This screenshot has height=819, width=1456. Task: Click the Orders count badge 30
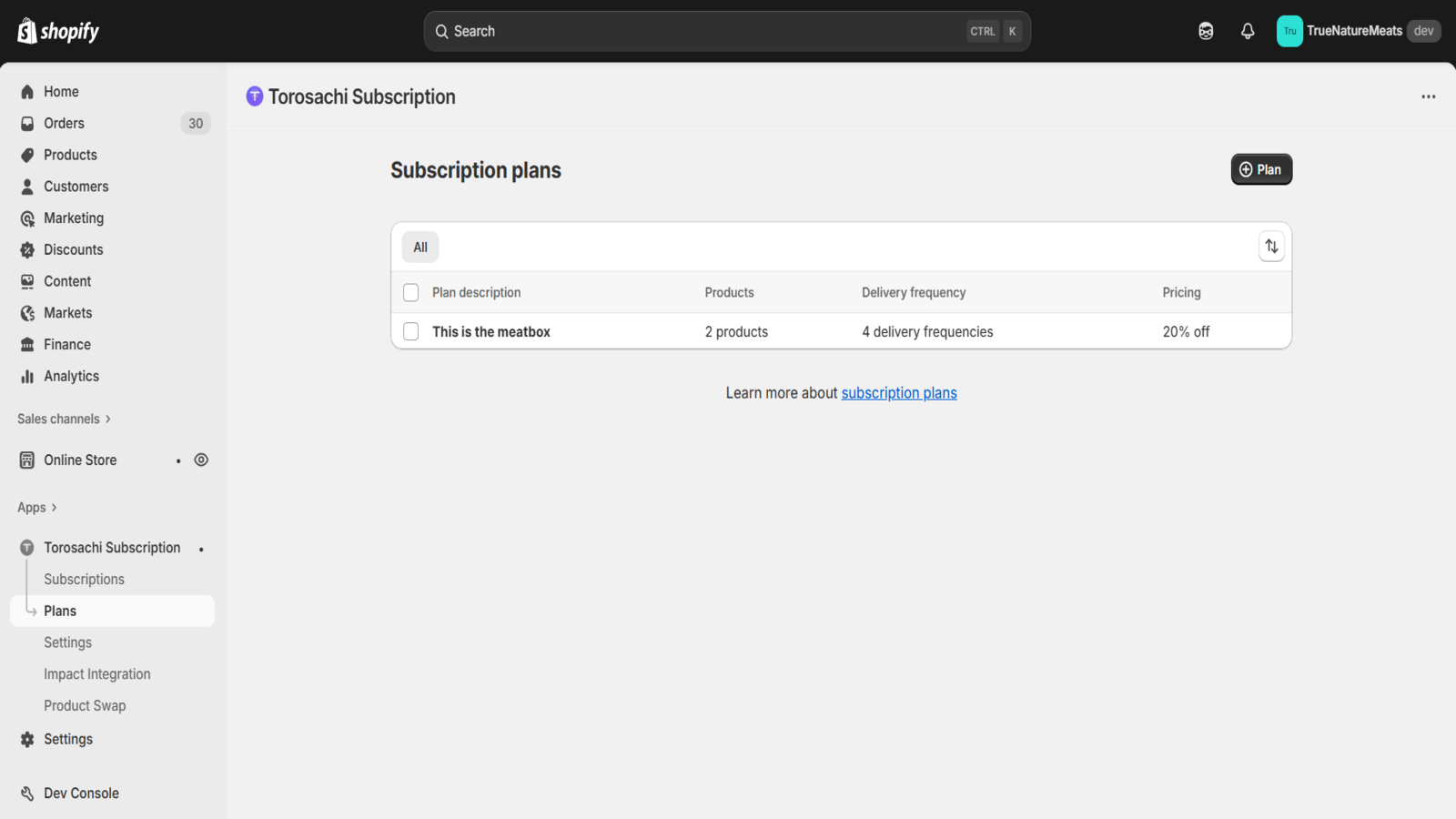(196, 124)
